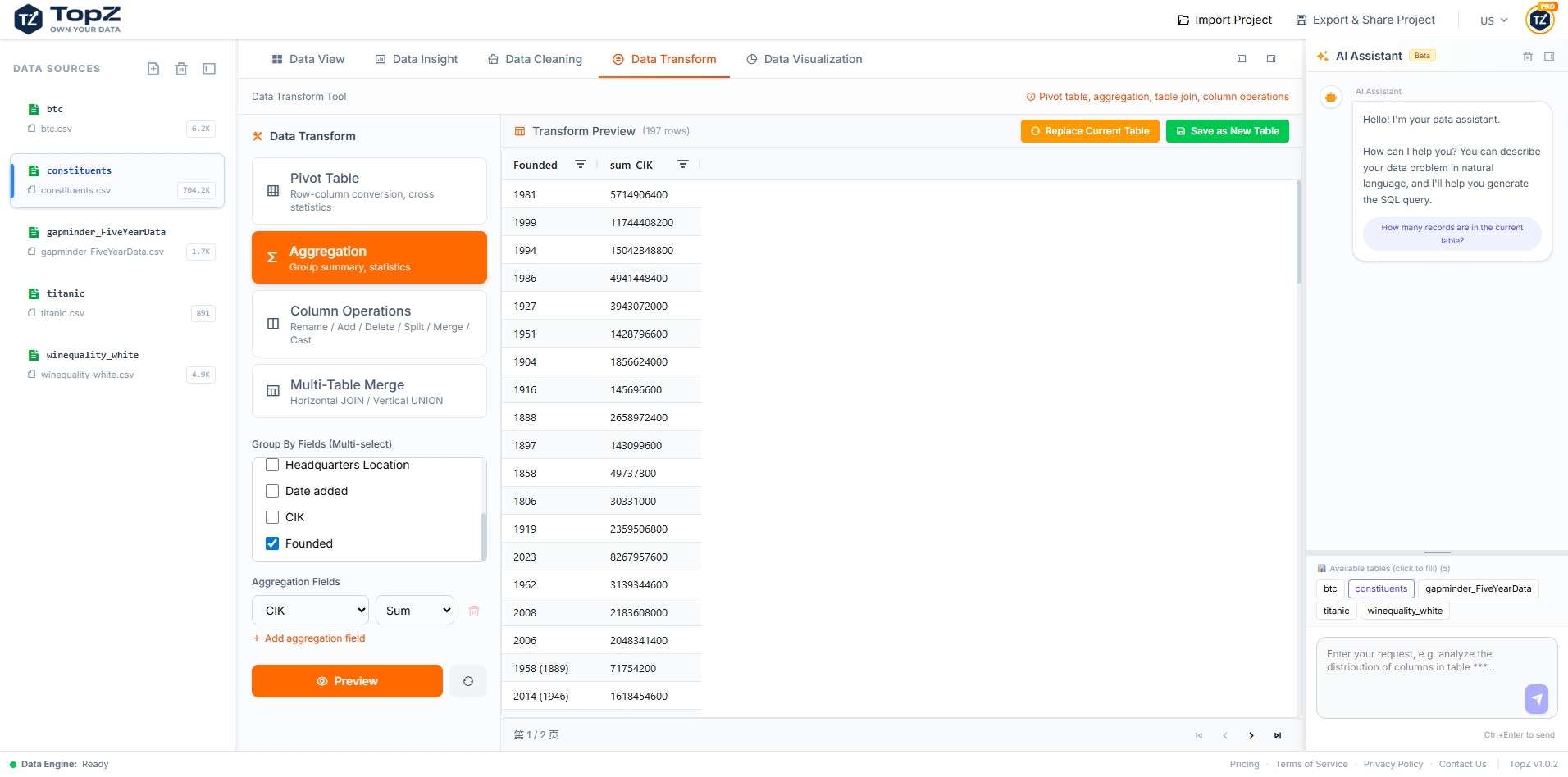Select the gapminder_FiveYearData data source
This screenshot has height=777, width=1568.
pos(117,242)
